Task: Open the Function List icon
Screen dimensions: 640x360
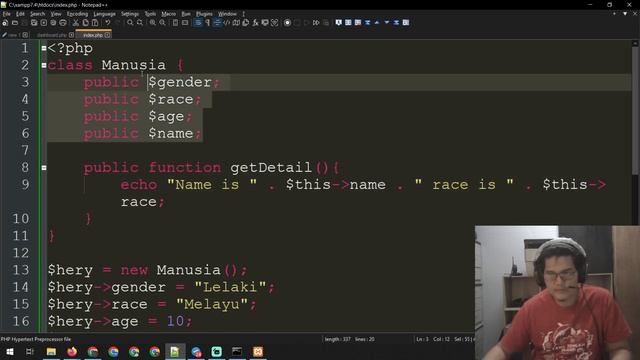Action: (255, 23)
